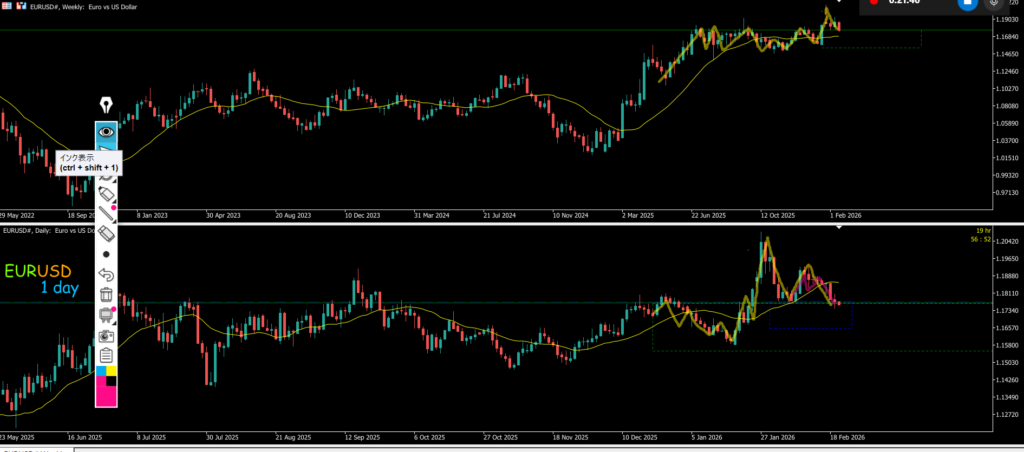Viewport: 1024px width, 452px height.
Task: Pick the yellow color swatch
Action: point(112,371)
